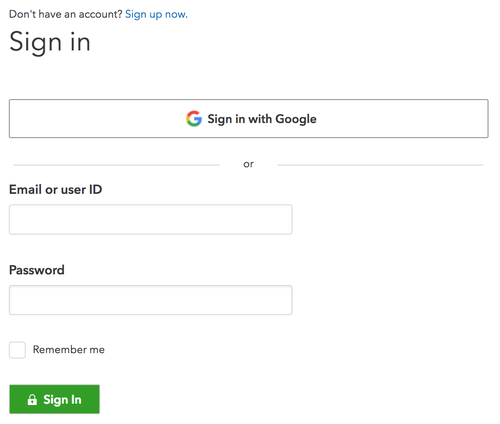The width and height of the screenshot is (500, 424).
Task: Click the 'now.' word in signup link
Action: 176,15
